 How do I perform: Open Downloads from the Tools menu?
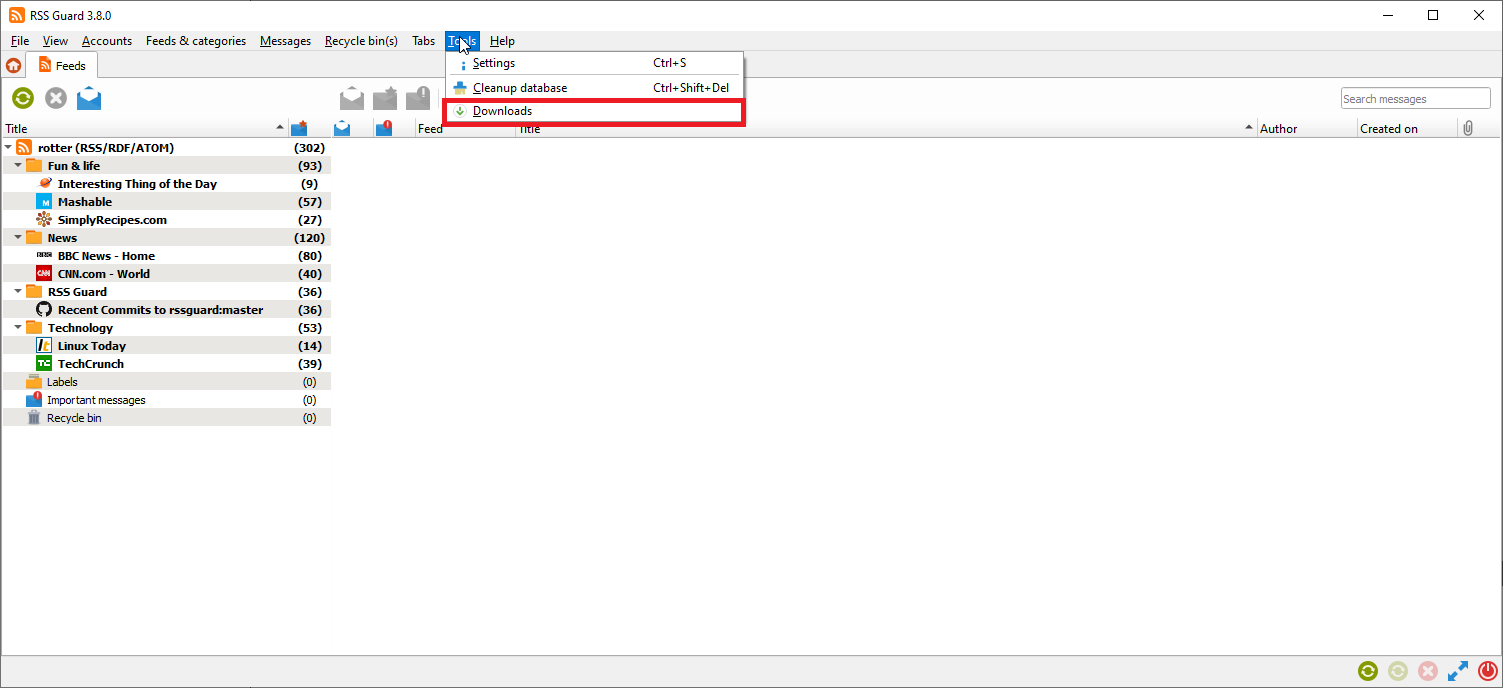point(502,111)
